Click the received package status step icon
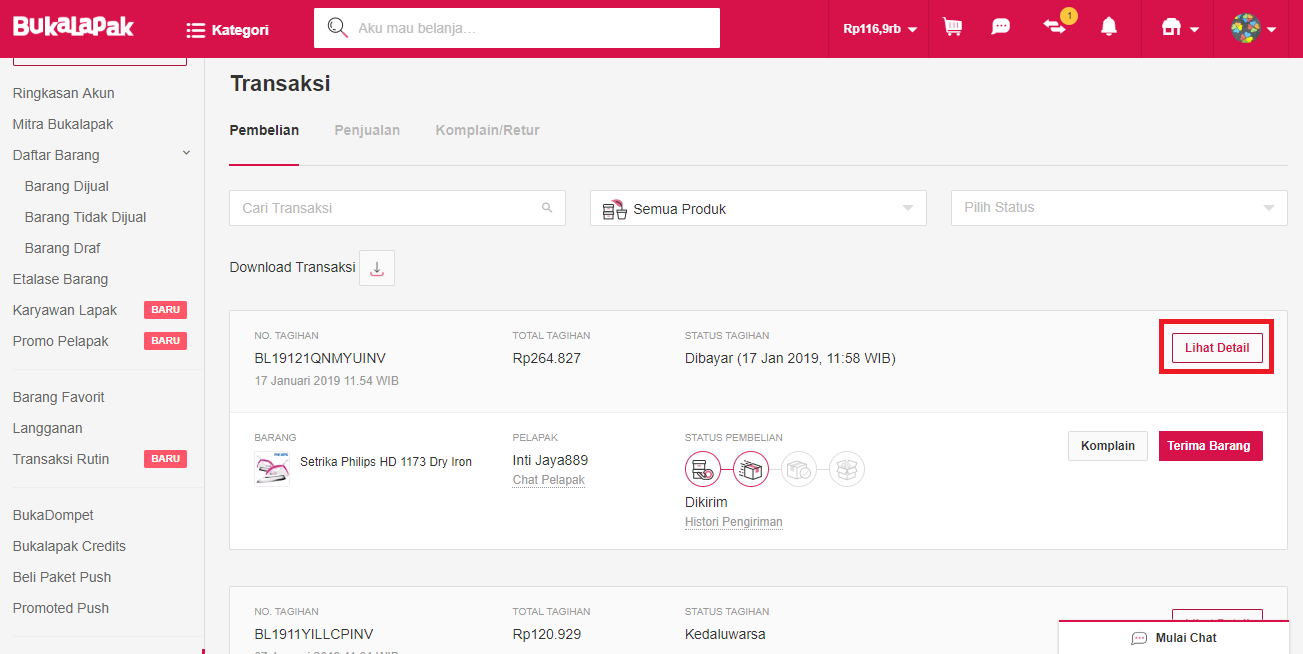 [799, 469]
